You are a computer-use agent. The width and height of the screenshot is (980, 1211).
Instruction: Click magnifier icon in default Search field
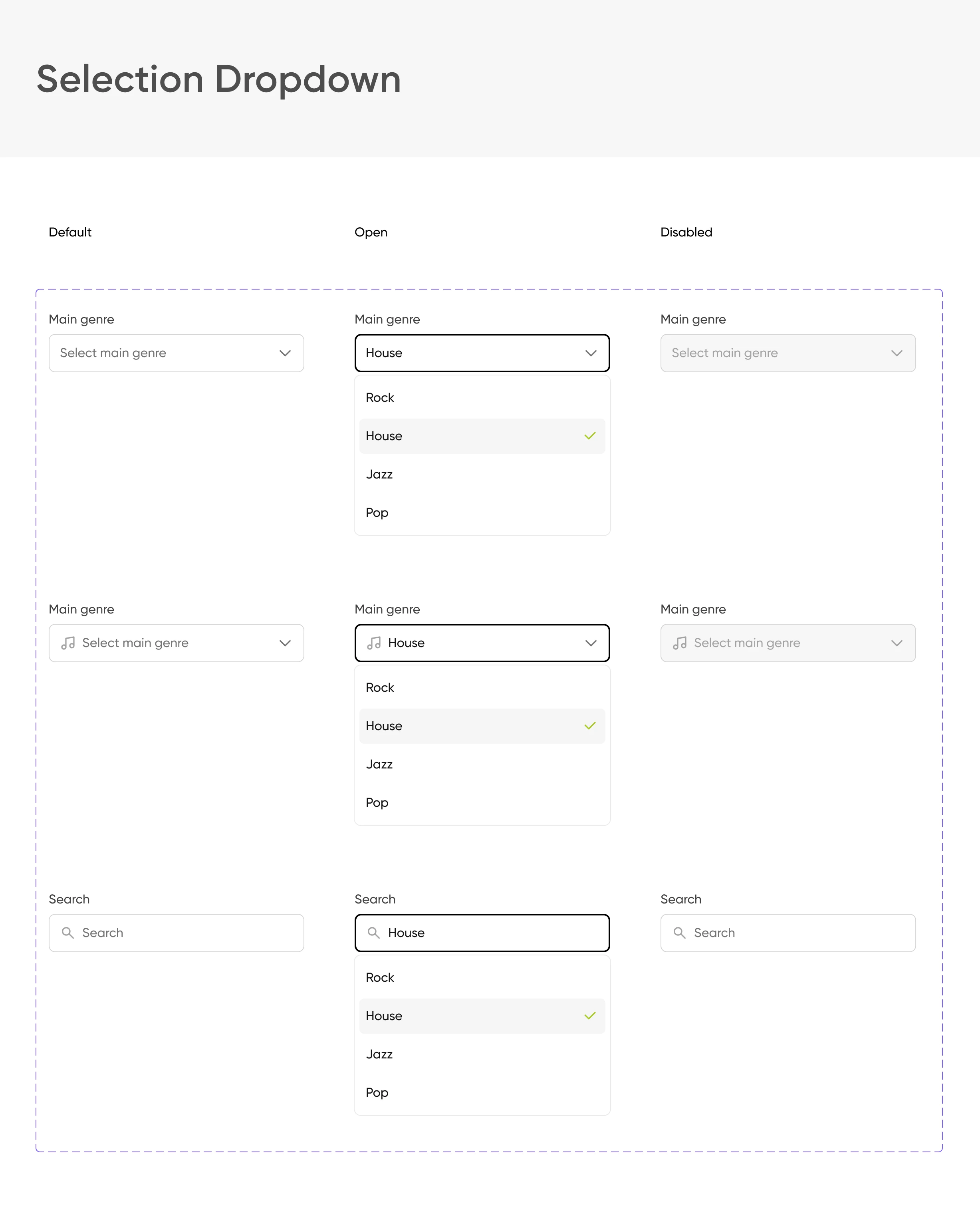[68, 933]
